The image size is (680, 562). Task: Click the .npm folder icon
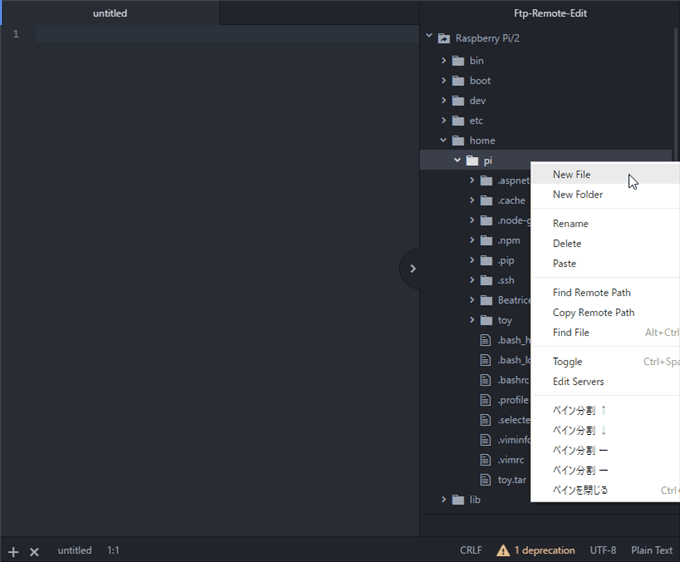486,240
